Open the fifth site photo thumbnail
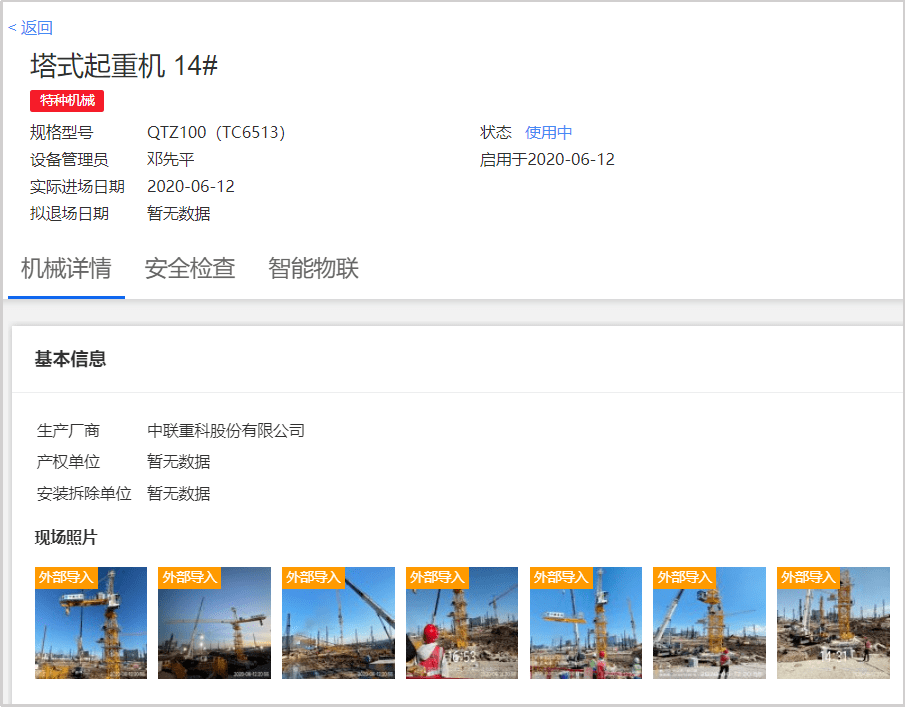Image resolution: width=905 pixels, height=708 pixels. click(x=586, y=623)
